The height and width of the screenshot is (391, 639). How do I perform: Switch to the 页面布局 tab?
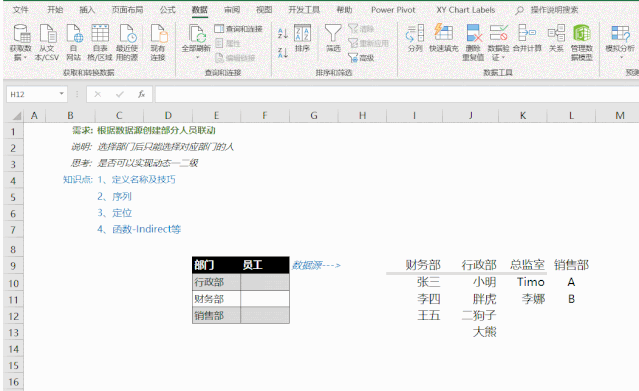click(x=128, y=10)
